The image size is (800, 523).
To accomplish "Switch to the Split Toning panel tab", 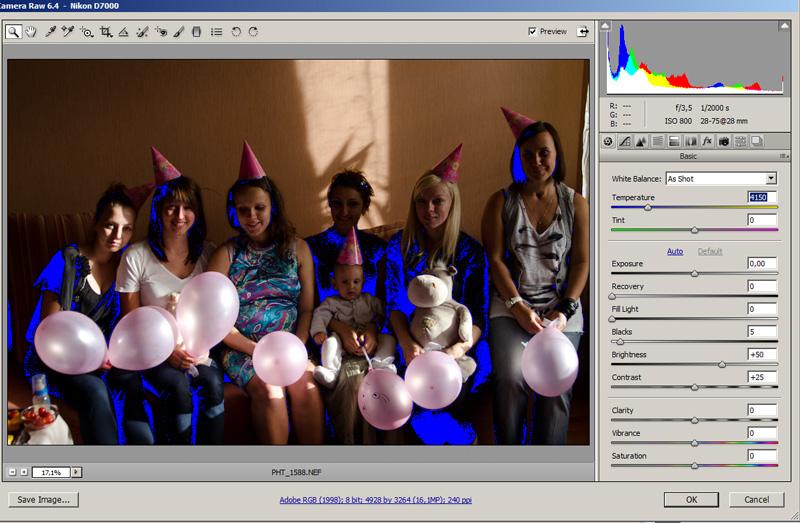I will 674,141.
